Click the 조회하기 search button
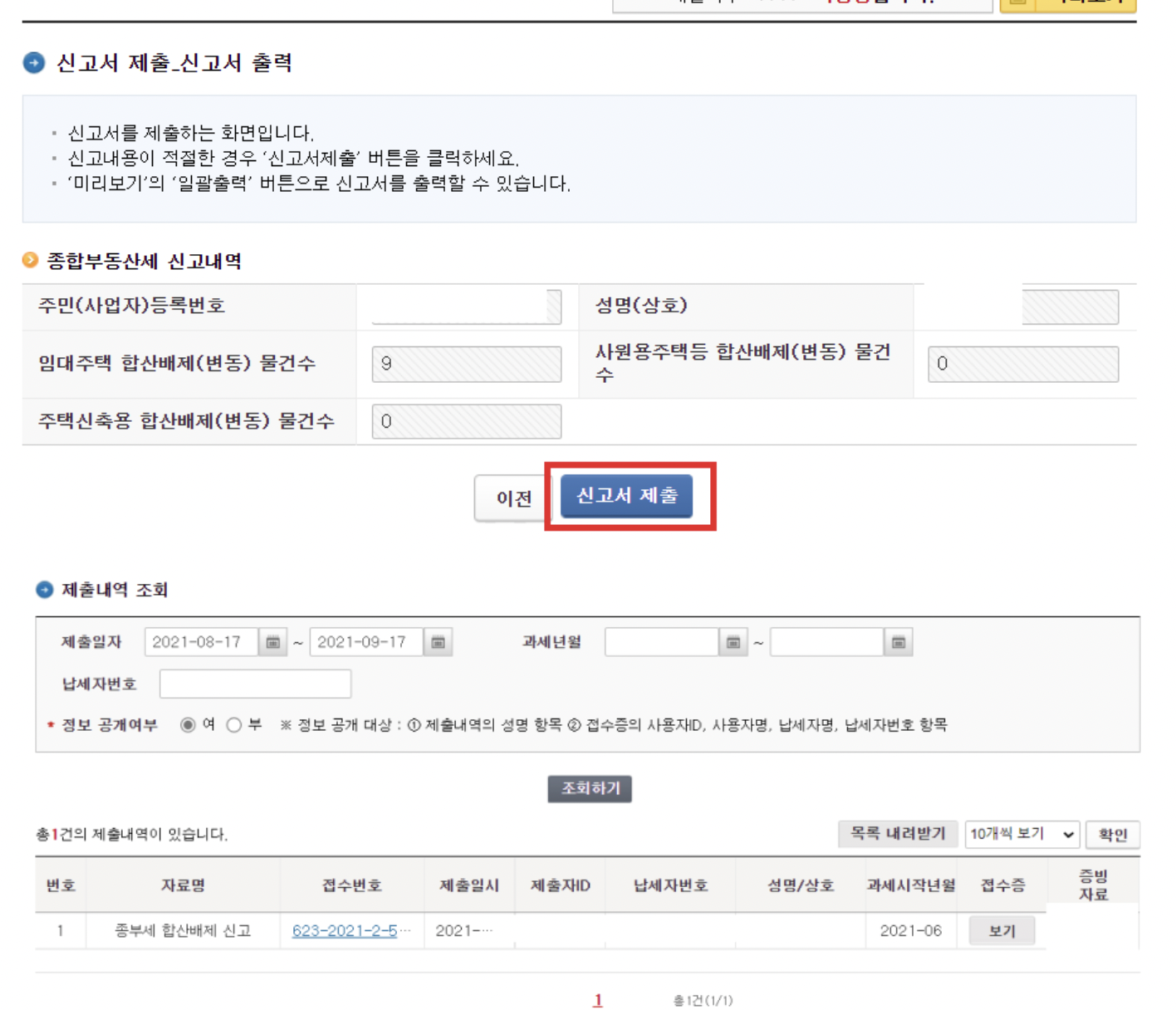Screen dimensions: 1176x1010 pos(589,789)
